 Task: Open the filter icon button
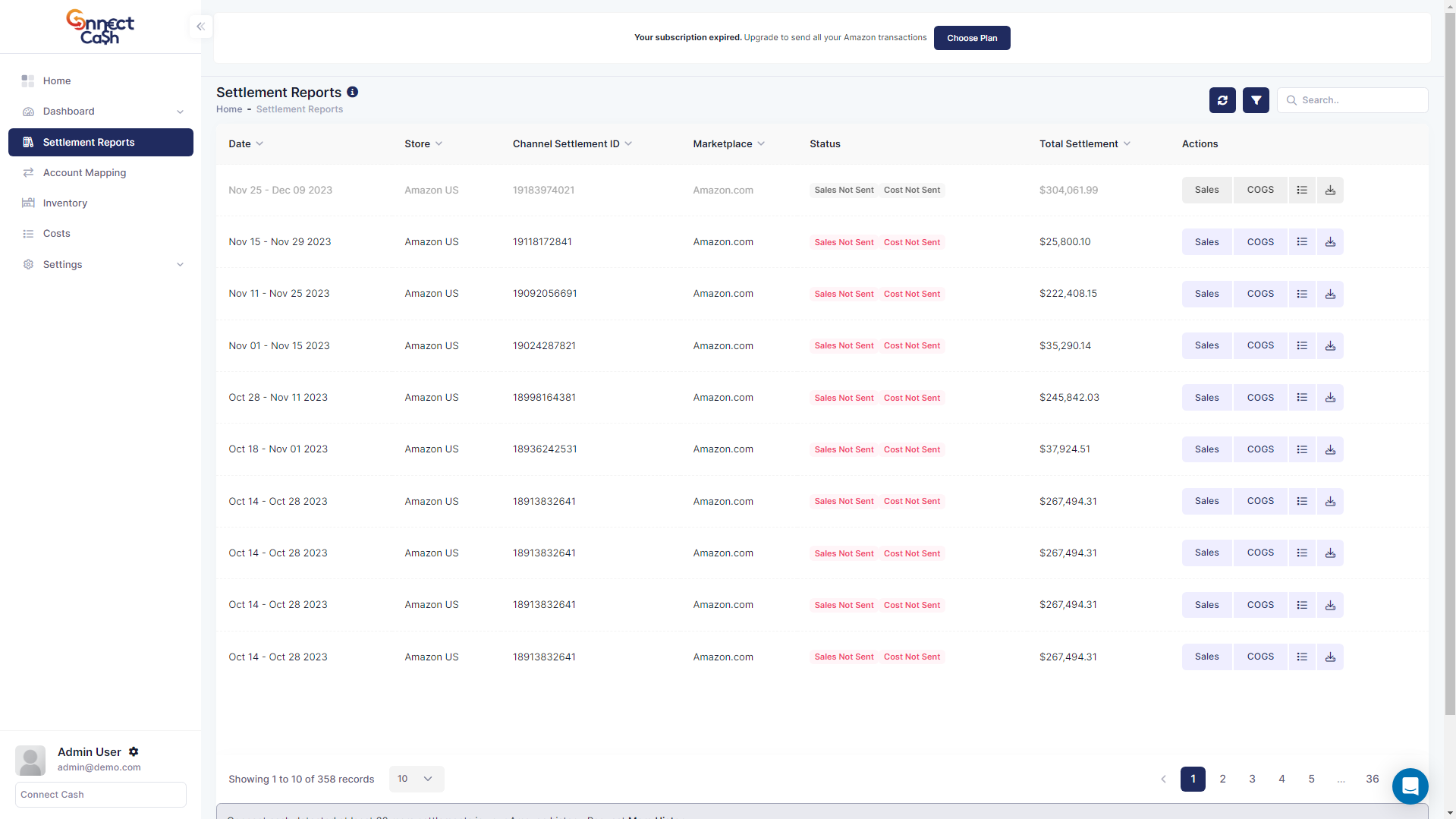1256,100
